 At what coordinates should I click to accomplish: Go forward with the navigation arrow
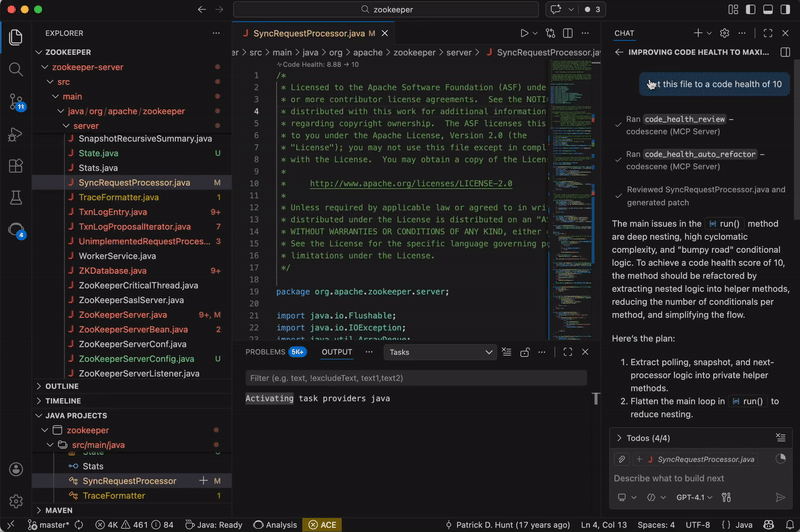pyautogui.click(x=219, y=9)
